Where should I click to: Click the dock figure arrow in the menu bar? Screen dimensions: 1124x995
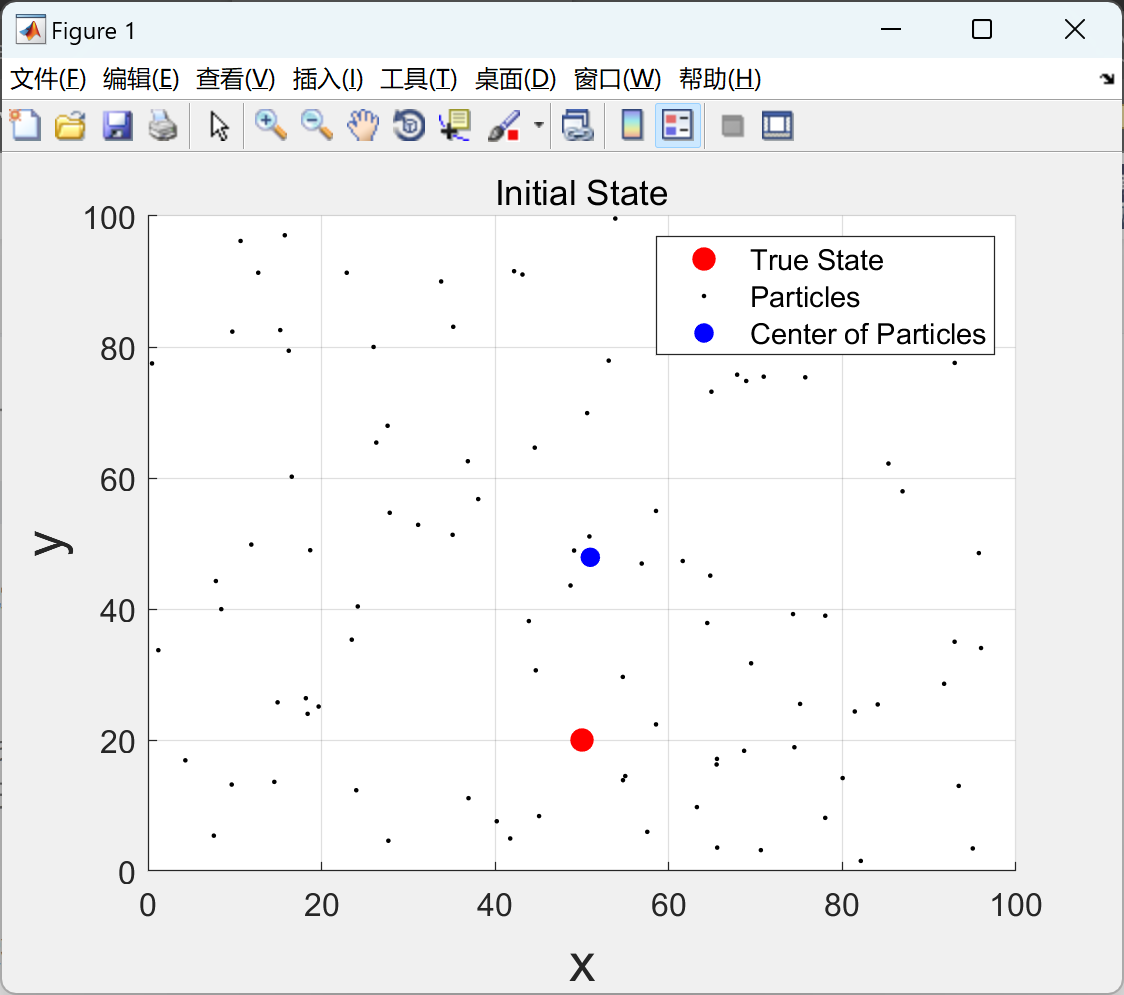1107,79
